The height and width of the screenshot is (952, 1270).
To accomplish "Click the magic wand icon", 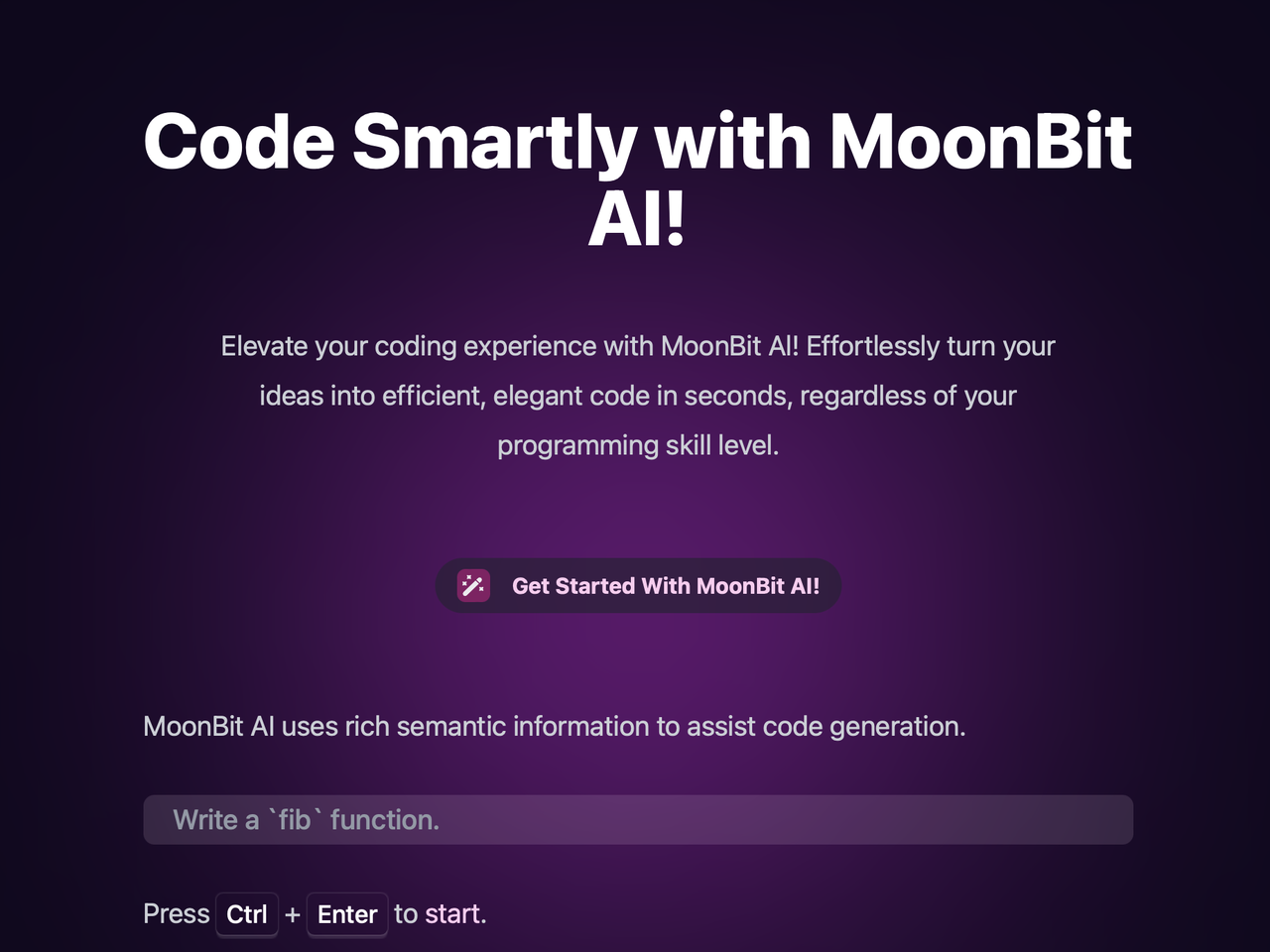I will (473, 586).
